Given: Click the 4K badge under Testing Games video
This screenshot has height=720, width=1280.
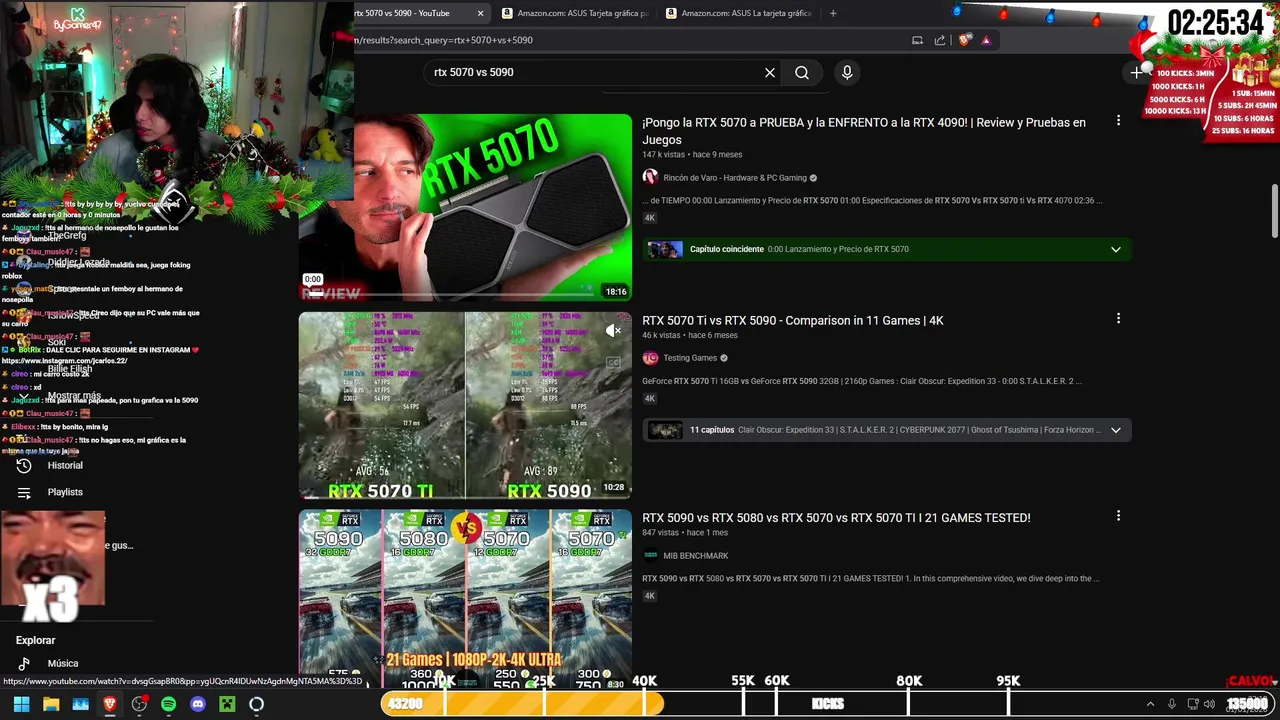Looking at the screenshot, I should (650, 398).
